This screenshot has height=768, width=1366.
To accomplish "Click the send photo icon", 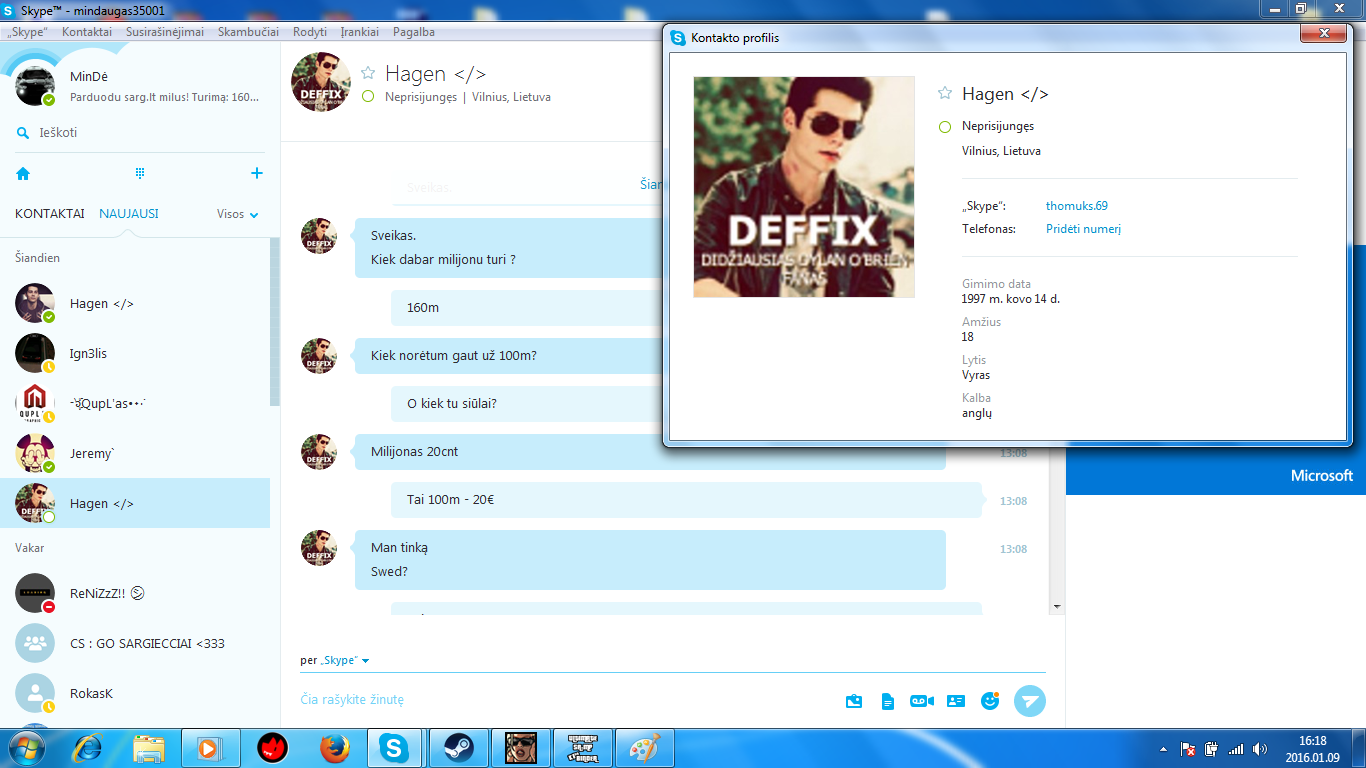I will click(x=854, y=701).
